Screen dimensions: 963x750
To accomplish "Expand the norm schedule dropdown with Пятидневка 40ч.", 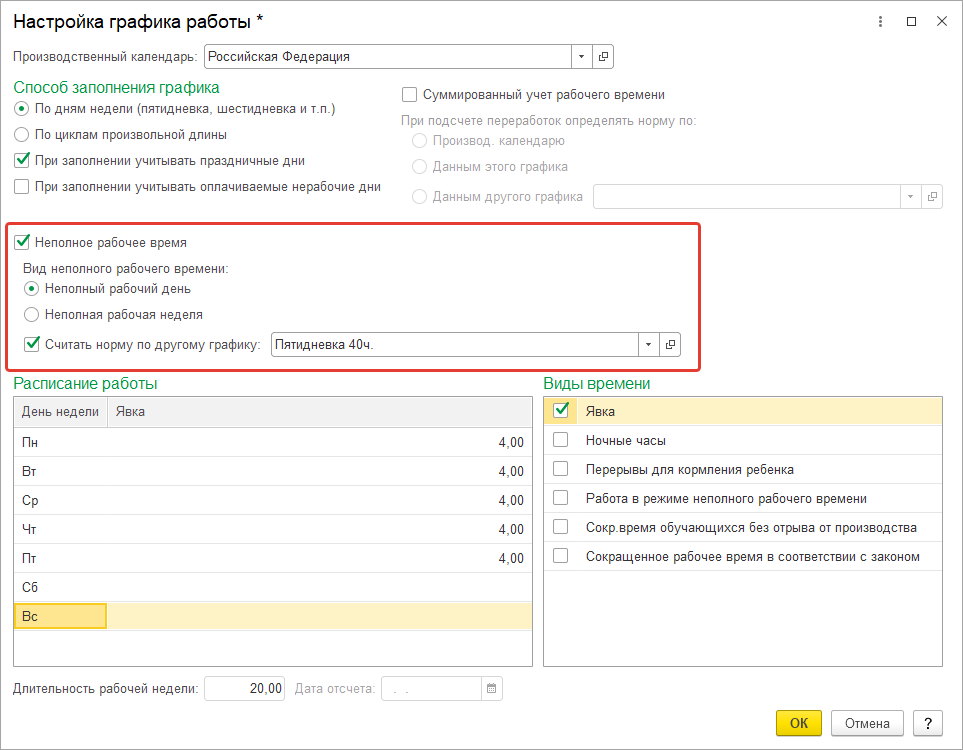I will pos(648,344).
